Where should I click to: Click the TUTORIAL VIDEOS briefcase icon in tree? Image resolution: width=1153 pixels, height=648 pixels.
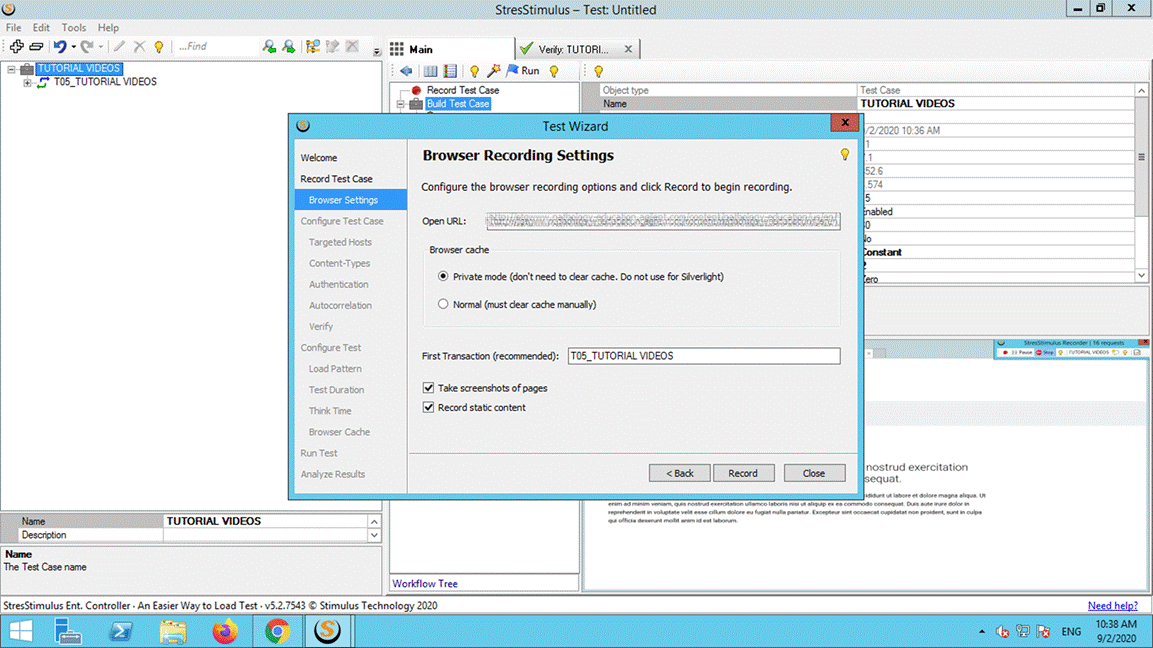pos(27,68)
